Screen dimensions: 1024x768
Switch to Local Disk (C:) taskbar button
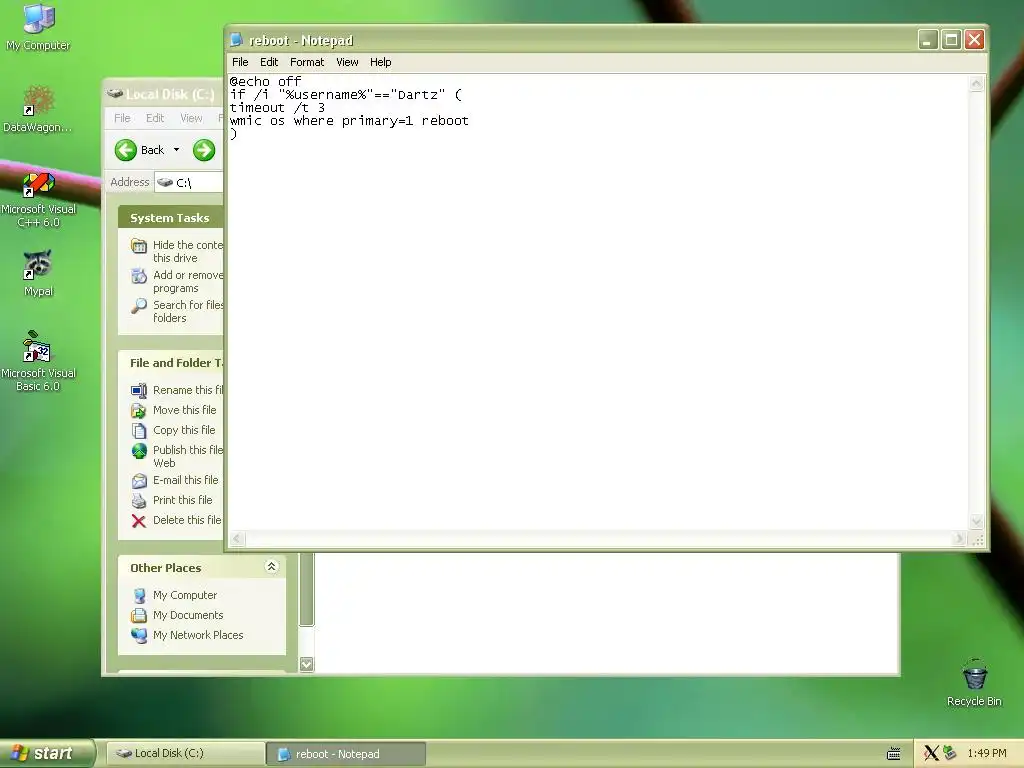coord(185,754)
